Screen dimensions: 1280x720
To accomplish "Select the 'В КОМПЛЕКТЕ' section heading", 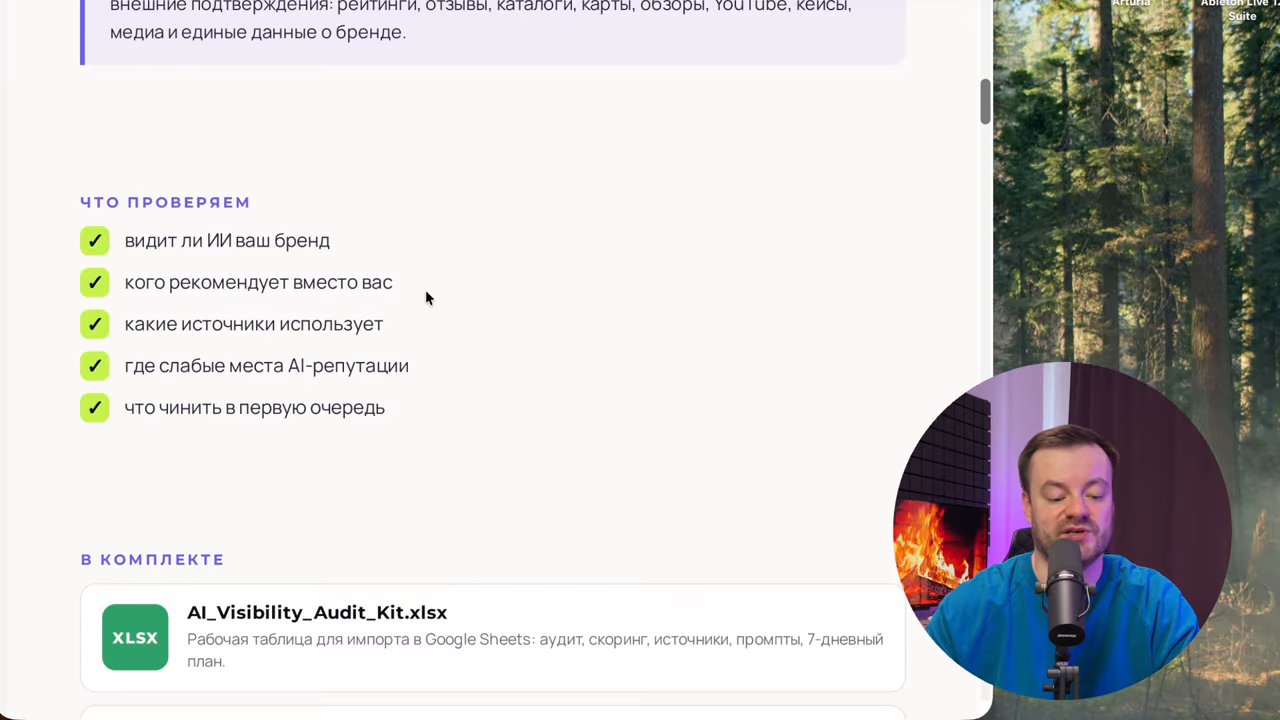I will click(x=152, y=560).
